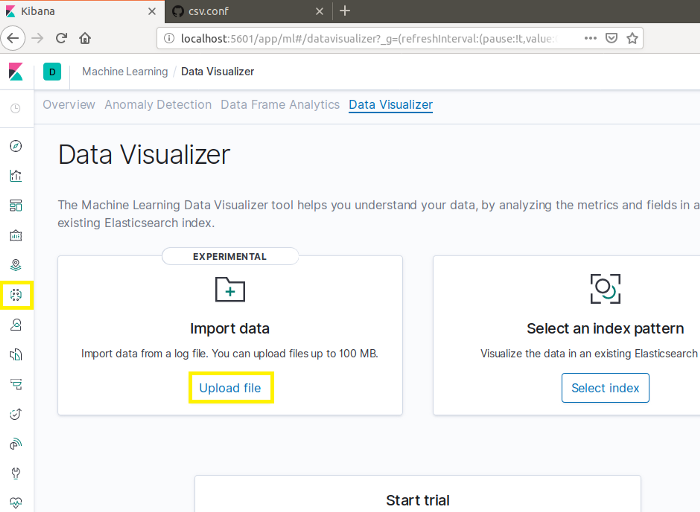Open Machine Learning breadcrumb link
This screenshot has width=700, height=512.
coord(125,71)
